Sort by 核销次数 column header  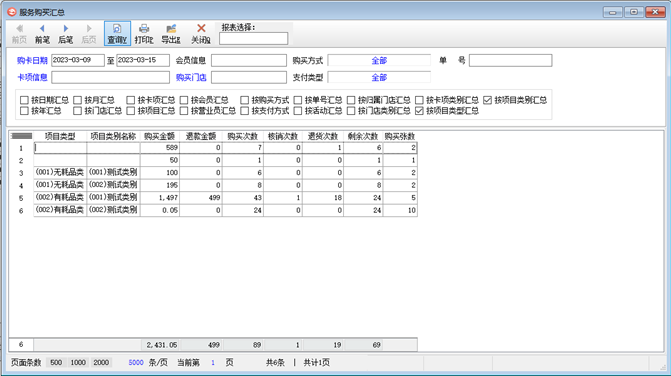coord(283,136)
